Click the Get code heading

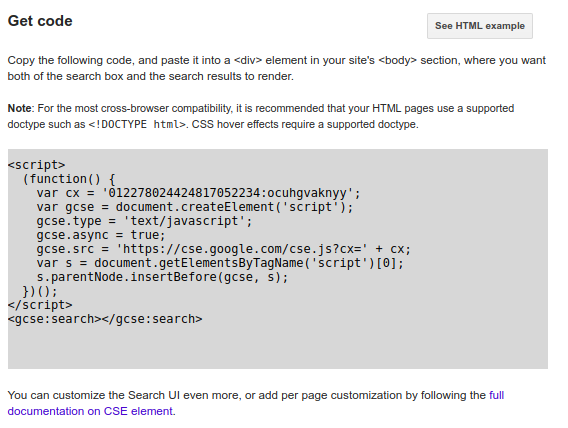point(40,21)
